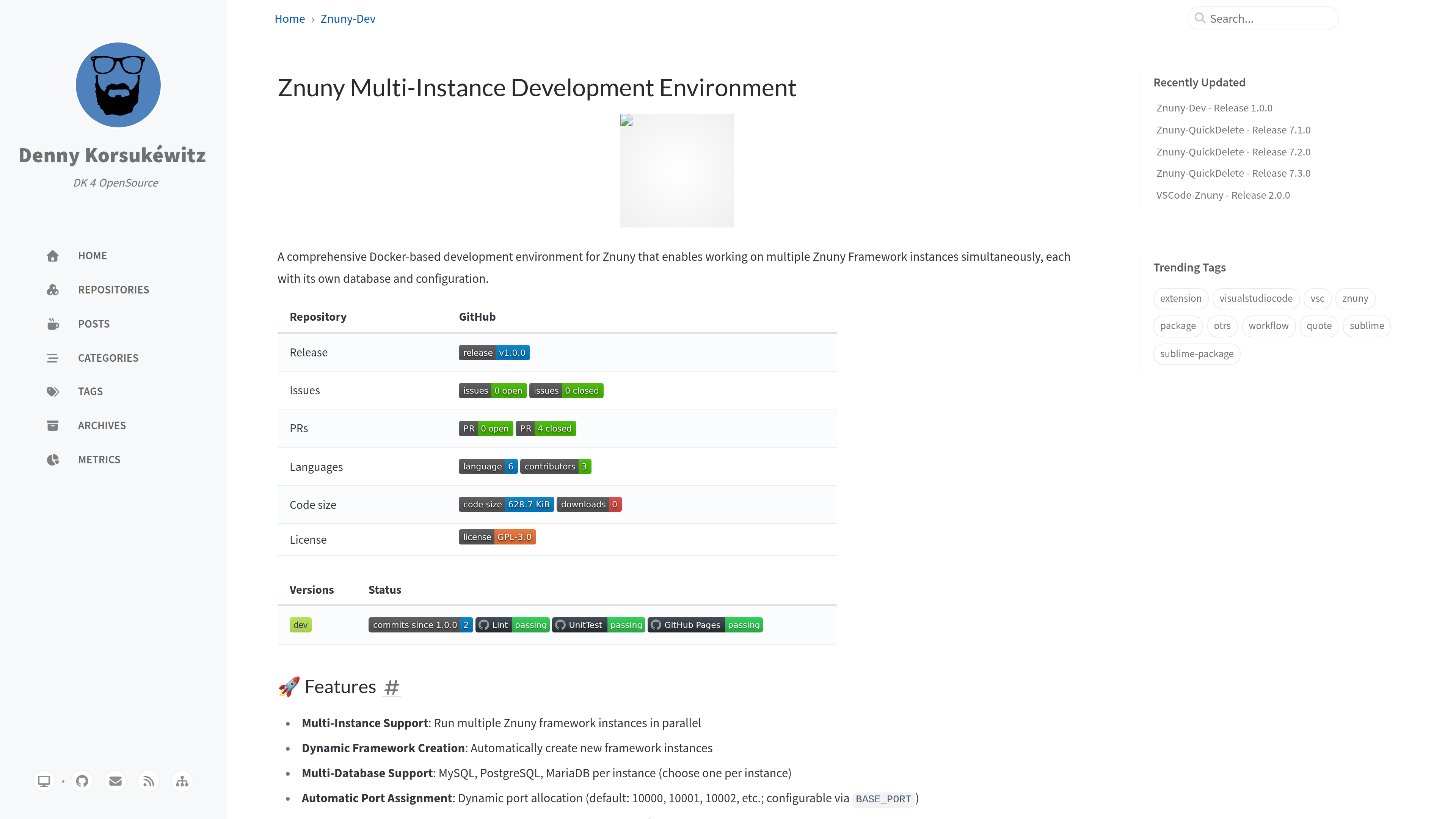Screen dimensions: 1456x819
Task: Click the "DK 4 OpenSource" subtitle text
Action: tap(116, 182)
